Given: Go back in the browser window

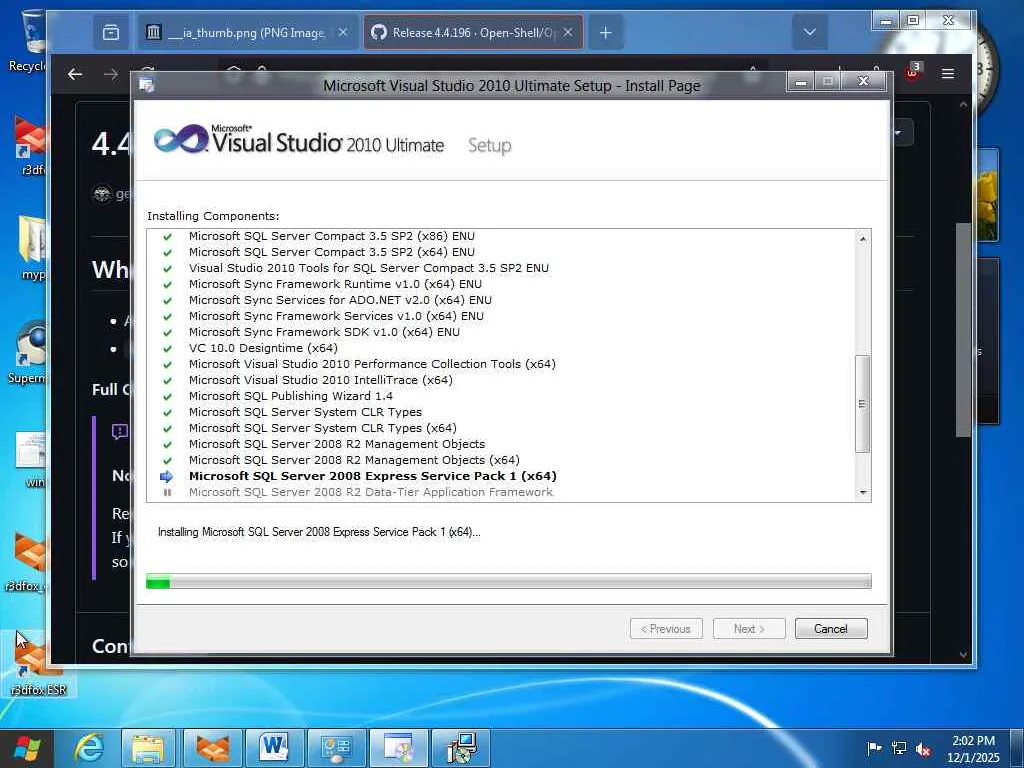Looking at the screenshot, I should coord(75,74).
